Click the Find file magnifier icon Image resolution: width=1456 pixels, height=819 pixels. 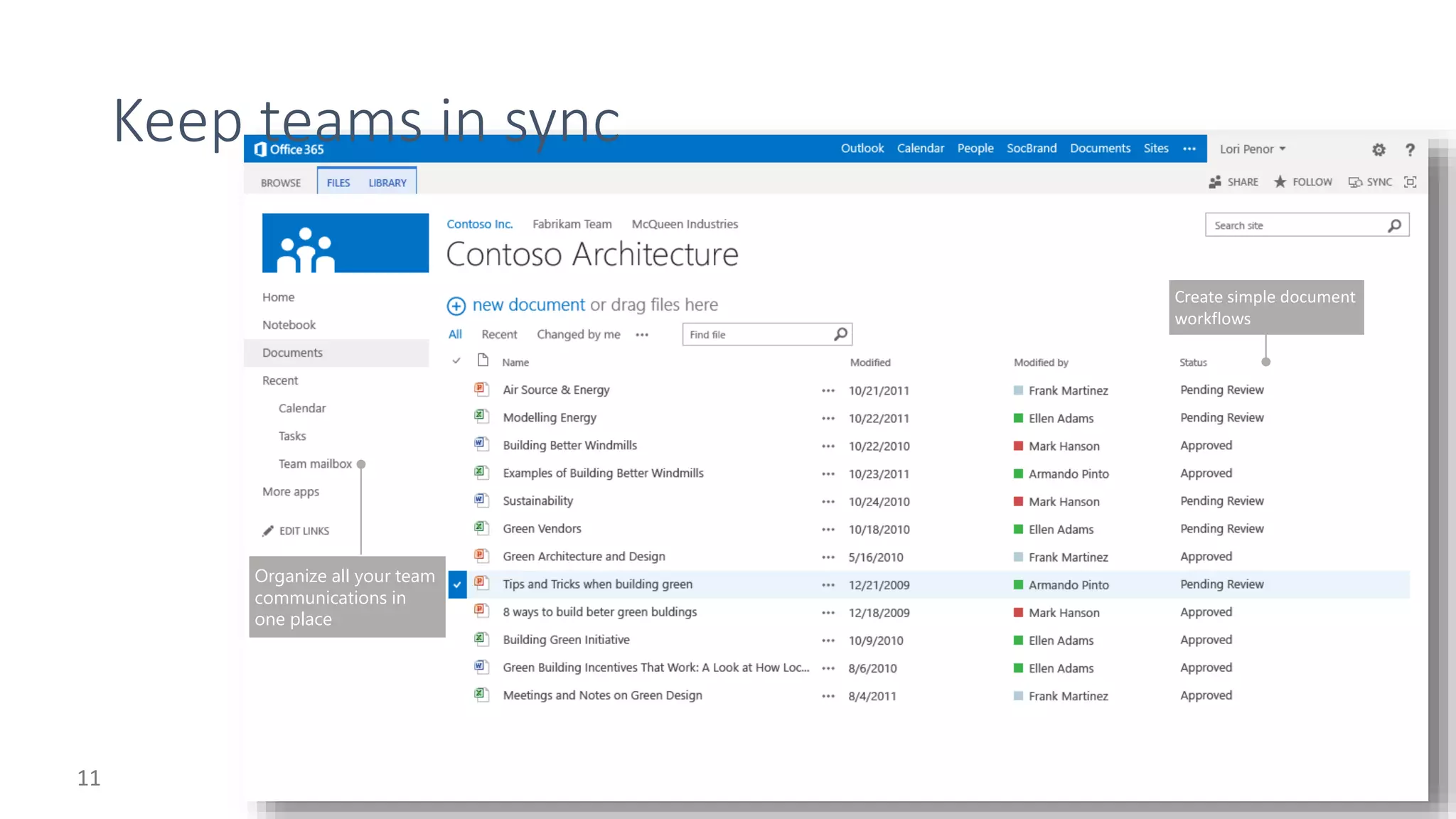840,334
